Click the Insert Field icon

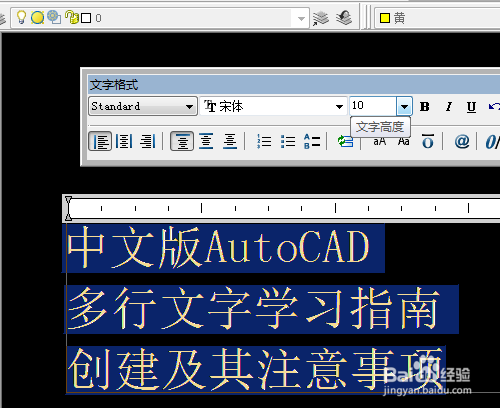tap(345, 141)
